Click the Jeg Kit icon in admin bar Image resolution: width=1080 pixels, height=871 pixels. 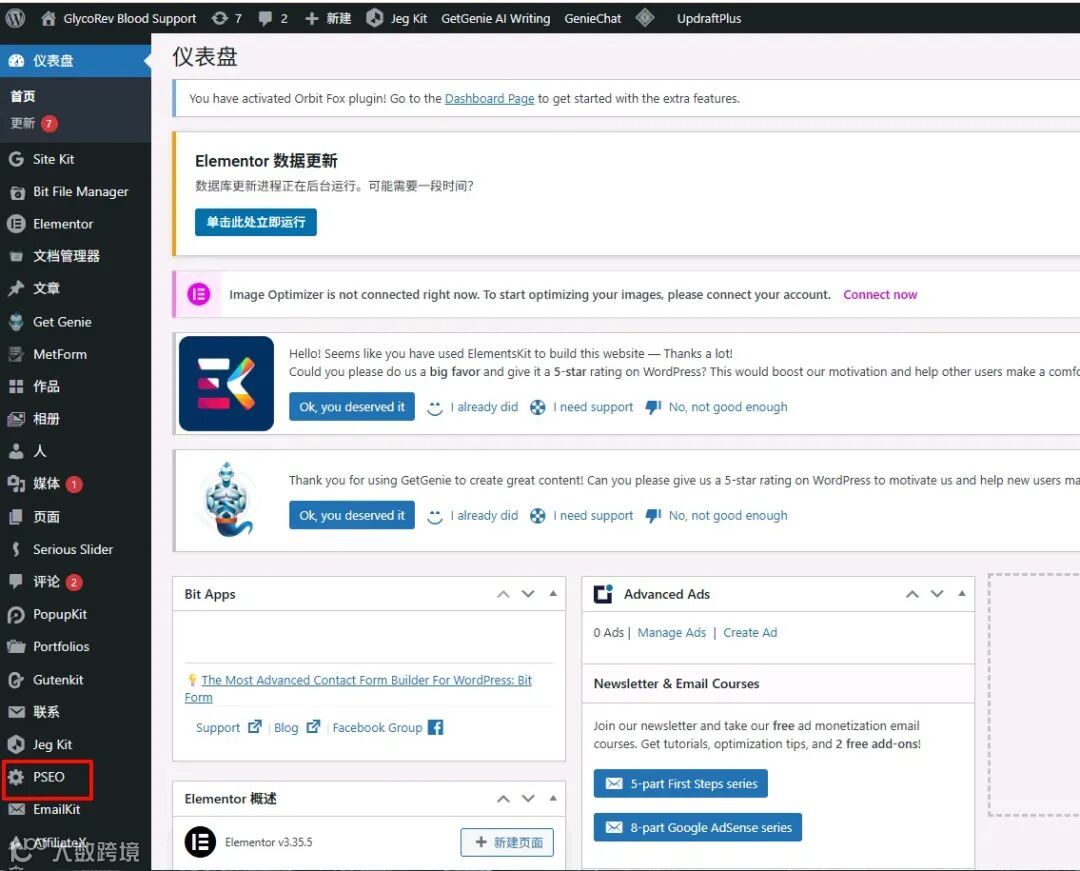coord(375,18)
